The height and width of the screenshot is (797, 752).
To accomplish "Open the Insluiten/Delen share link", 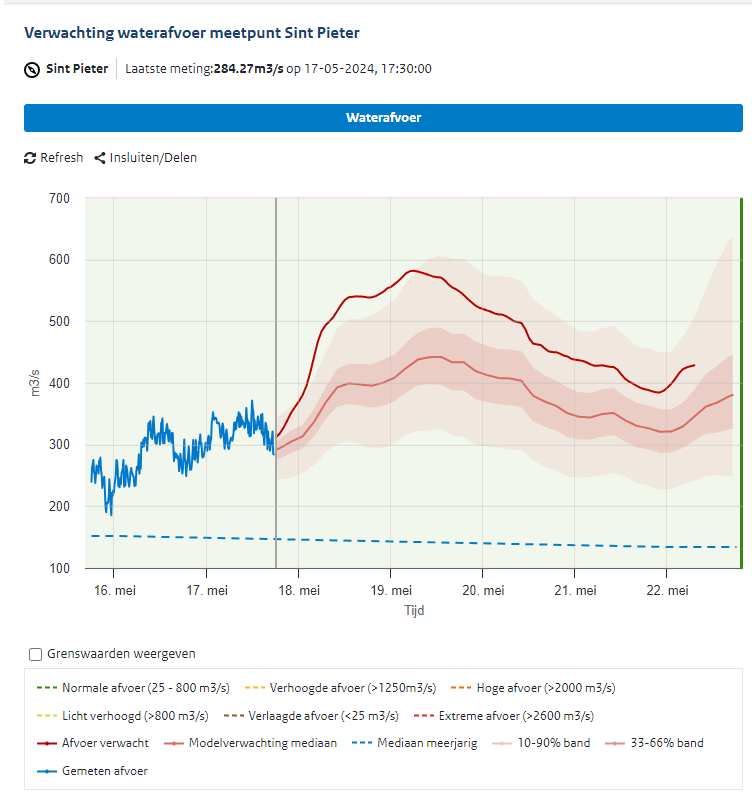I will pos(153,158).
